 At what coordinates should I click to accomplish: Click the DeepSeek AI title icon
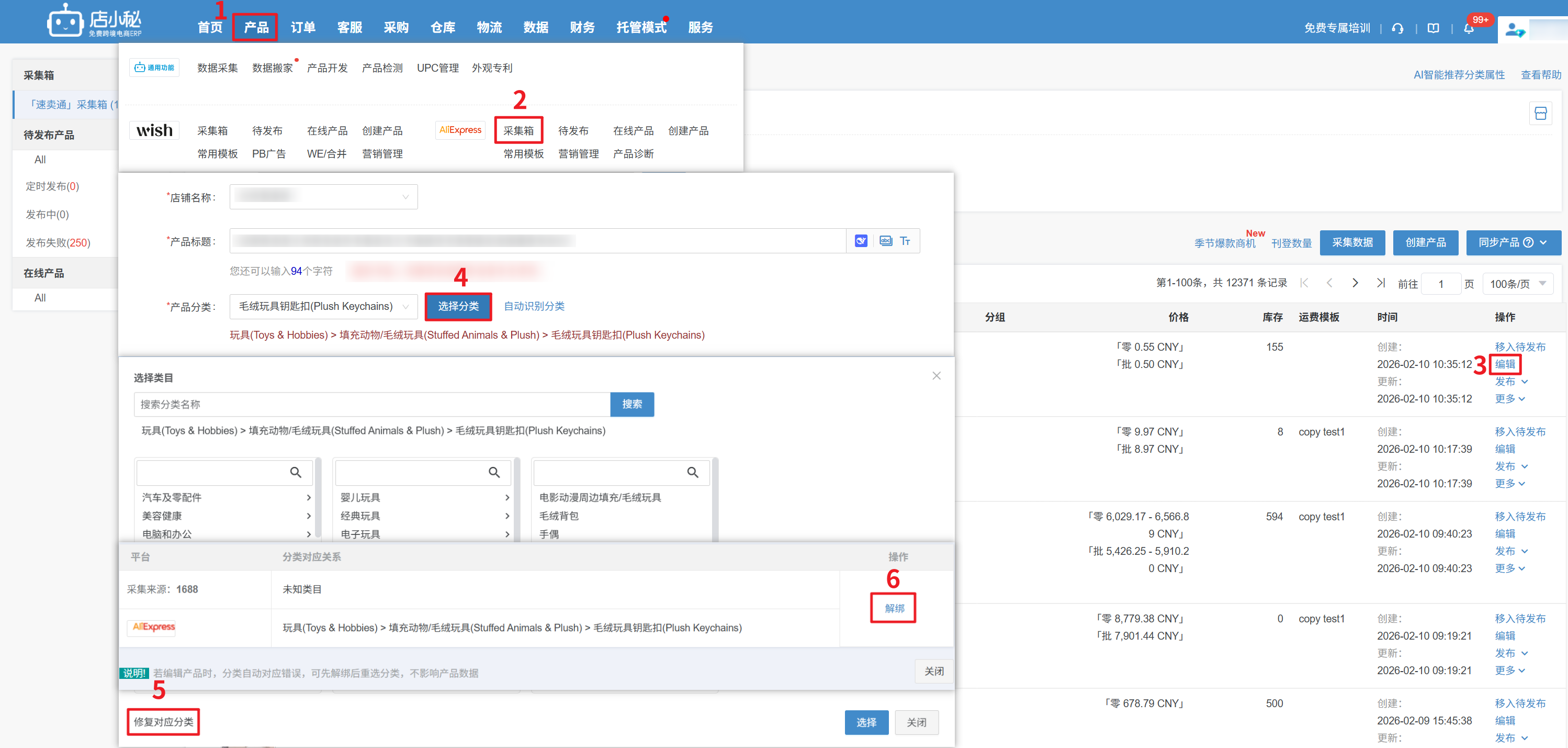tap(861, 241)
